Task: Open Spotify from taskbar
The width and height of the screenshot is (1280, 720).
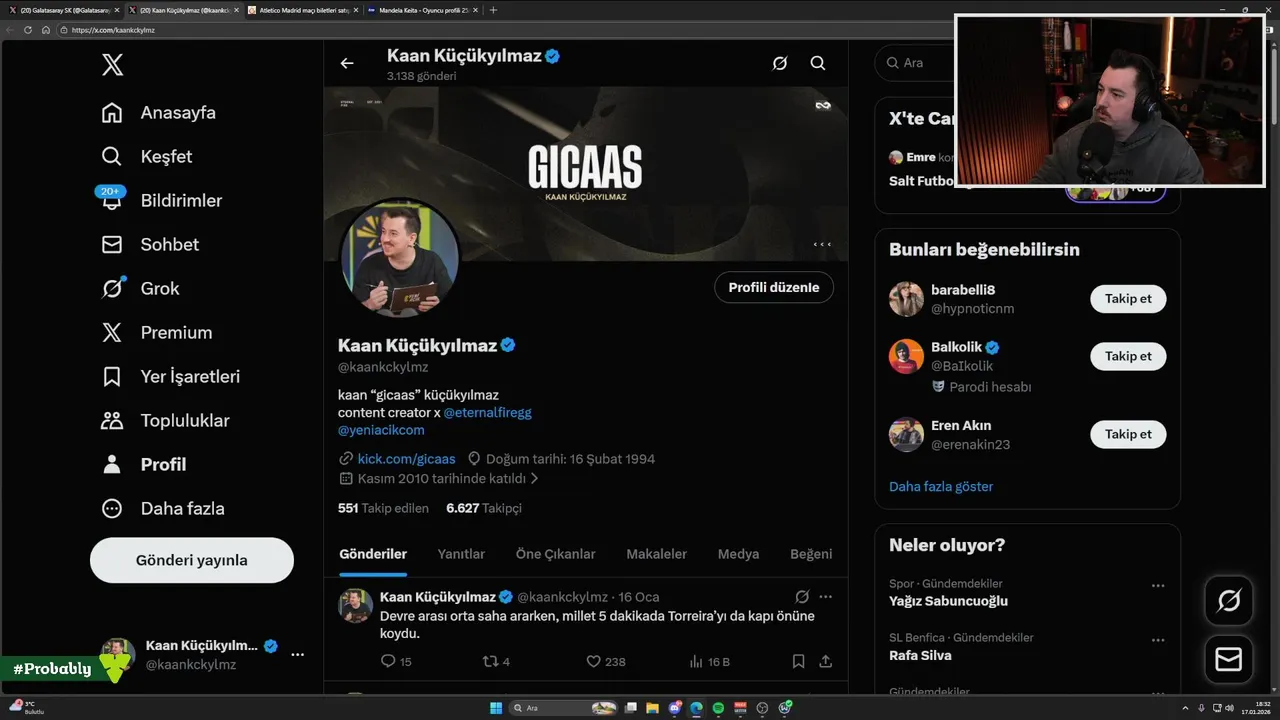Action: pyautogui.click(x=718, y=708)
